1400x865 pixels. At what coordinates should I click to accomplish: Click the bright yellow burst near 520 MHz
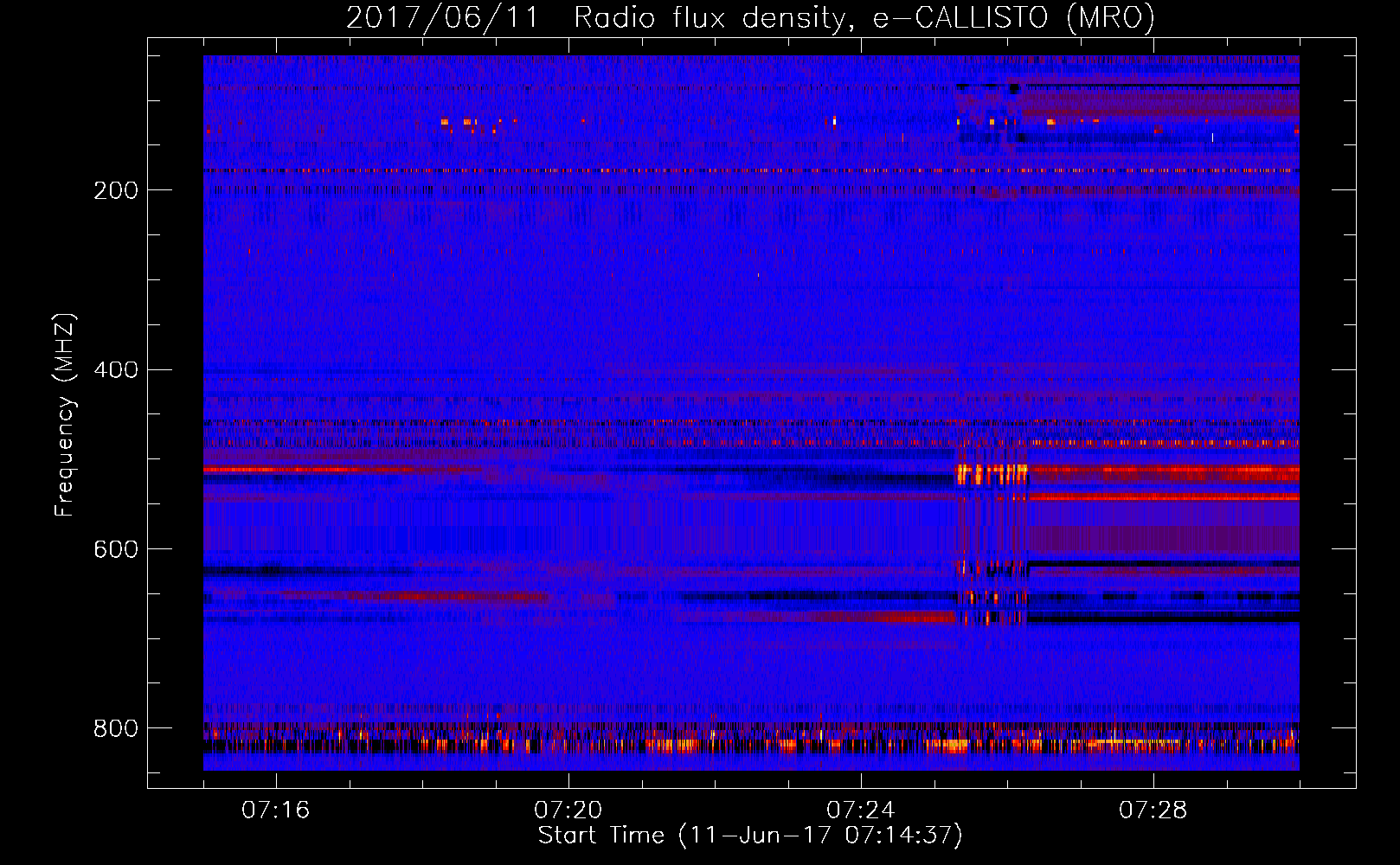coord(992,474)
